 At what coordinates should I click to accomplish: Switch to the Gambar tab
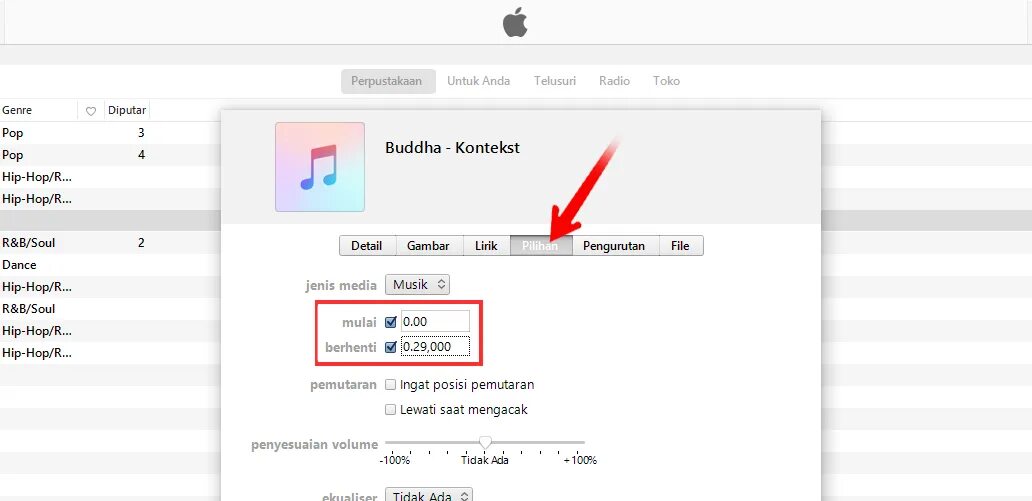pos(428,246)
